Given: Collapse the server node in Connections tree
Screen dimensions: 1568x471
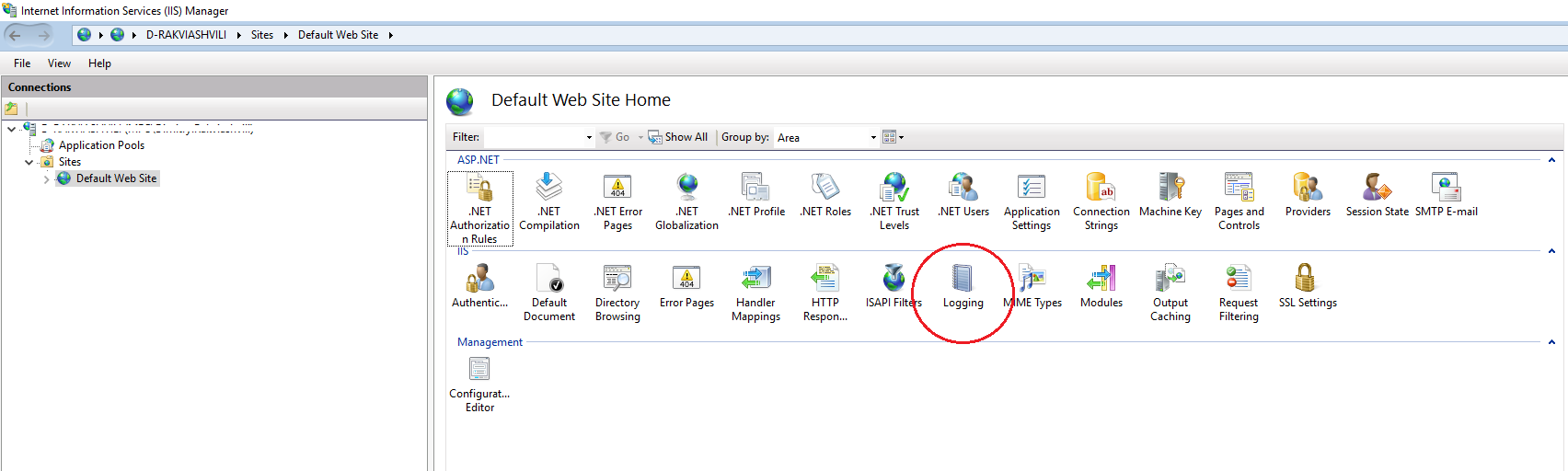Looking at the screenshot, I should (11, 129).
